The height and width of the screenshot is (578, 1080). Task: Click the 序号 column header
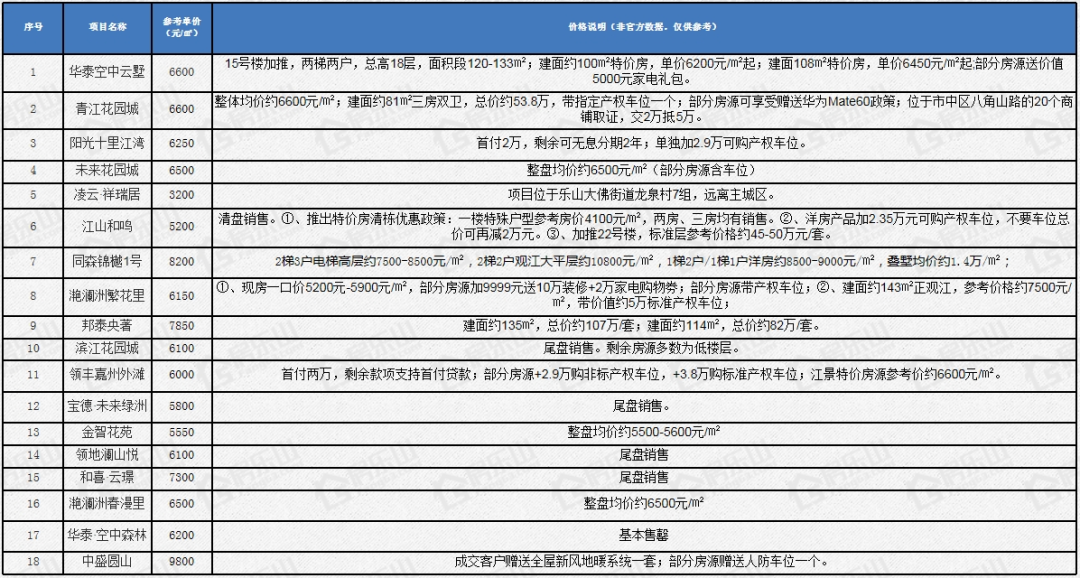32,28
